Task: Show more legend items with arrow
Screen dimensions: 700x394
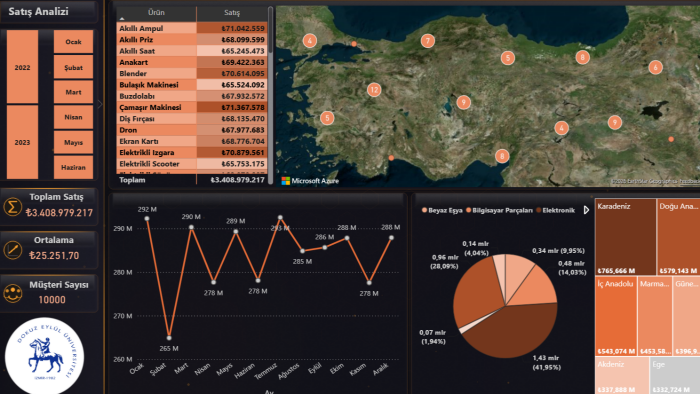Action: 586,210
